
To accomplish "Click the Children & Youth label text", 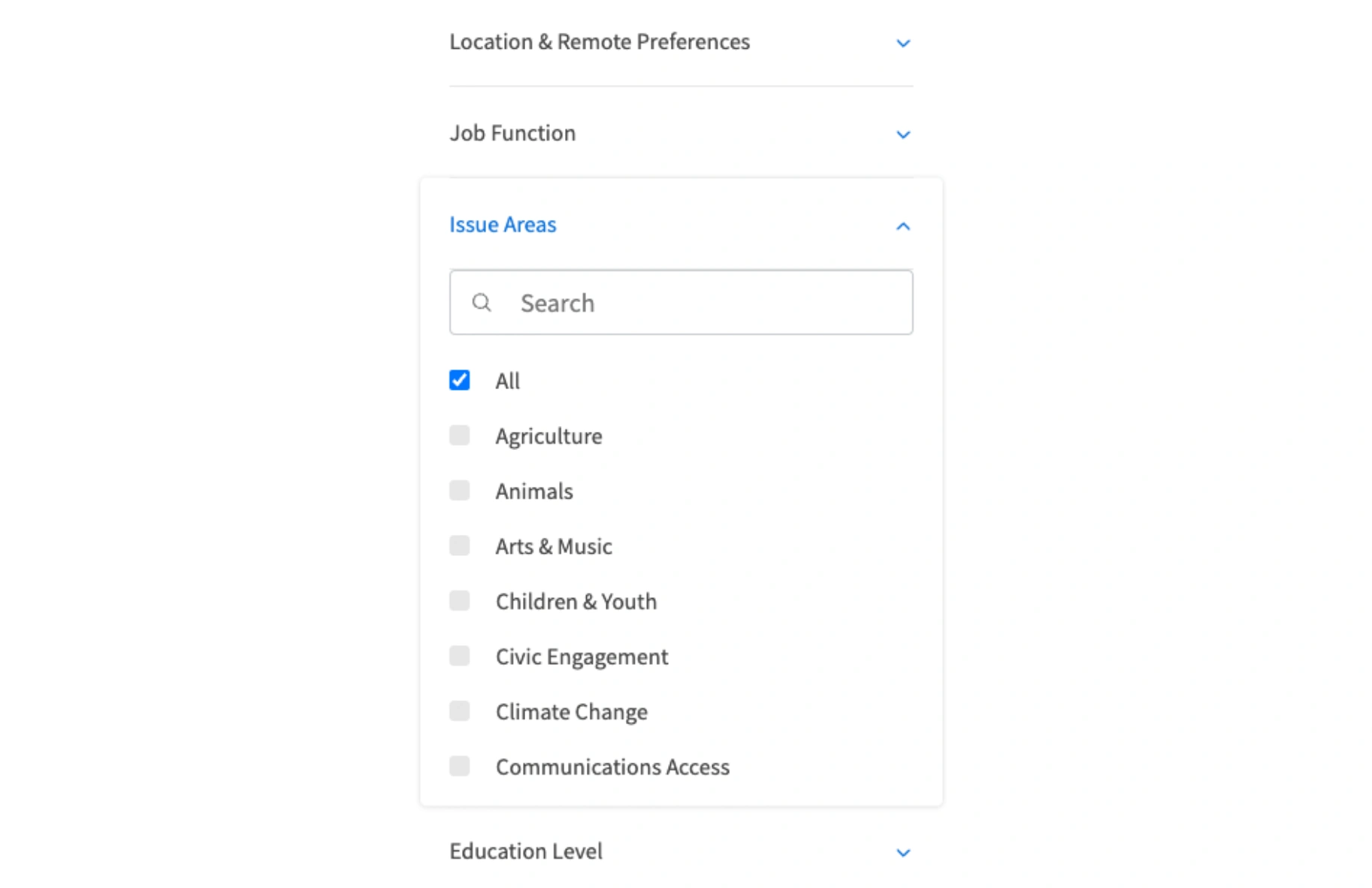I will click(x=576, y=602).
